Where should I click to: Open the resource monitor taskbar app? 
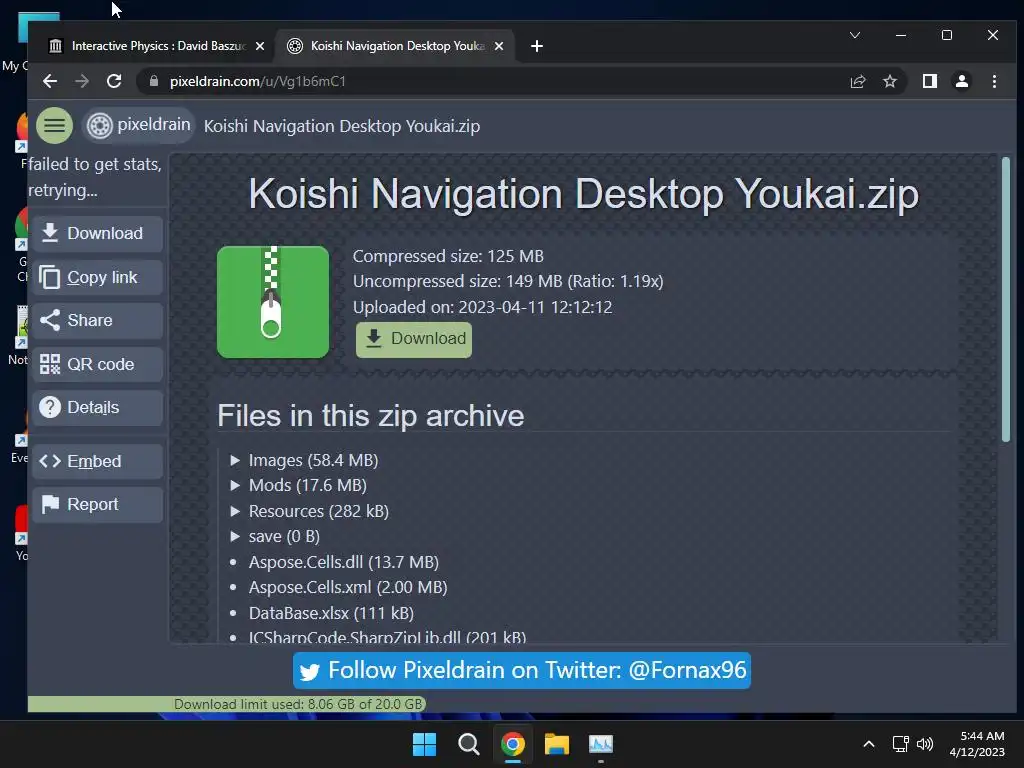click(x=601, y=744)
